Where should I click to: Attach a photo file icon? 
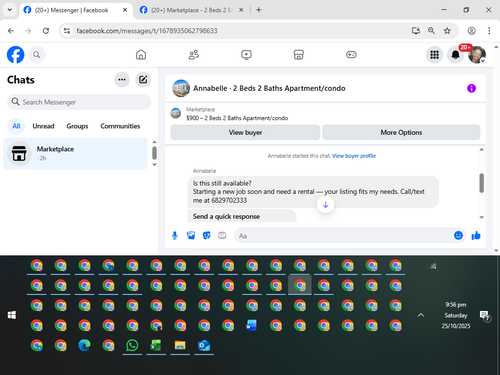(x=191, y=236)
